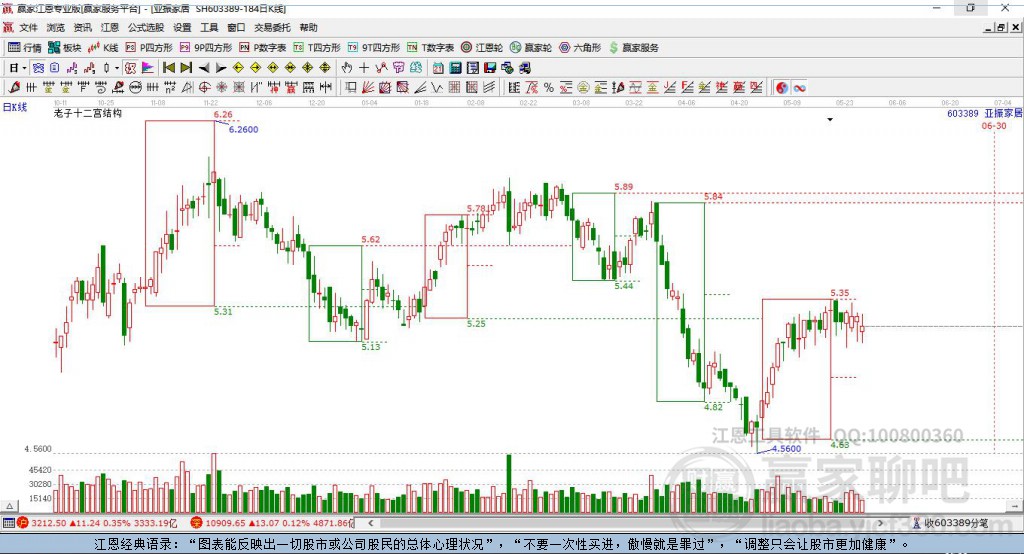This screenshot has height=554, width=1024.
Task: Open the T四方形 tool
Action: pos(317,48)
